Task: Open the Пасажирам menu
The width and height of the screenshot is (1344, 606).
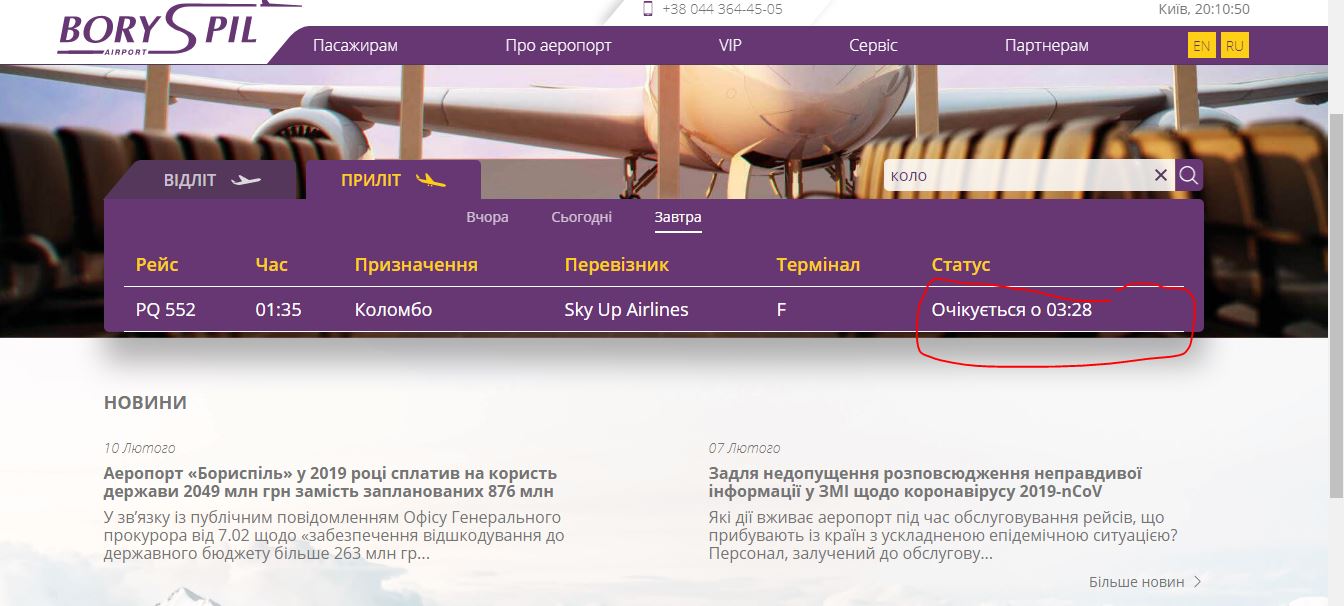Action: [x=355, y=46]
